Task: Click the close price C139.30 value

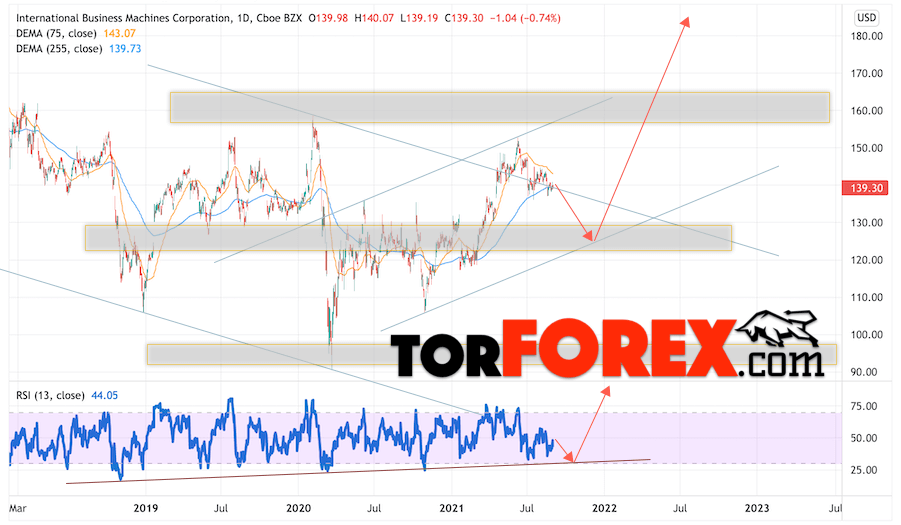Action: click(463, 18)
